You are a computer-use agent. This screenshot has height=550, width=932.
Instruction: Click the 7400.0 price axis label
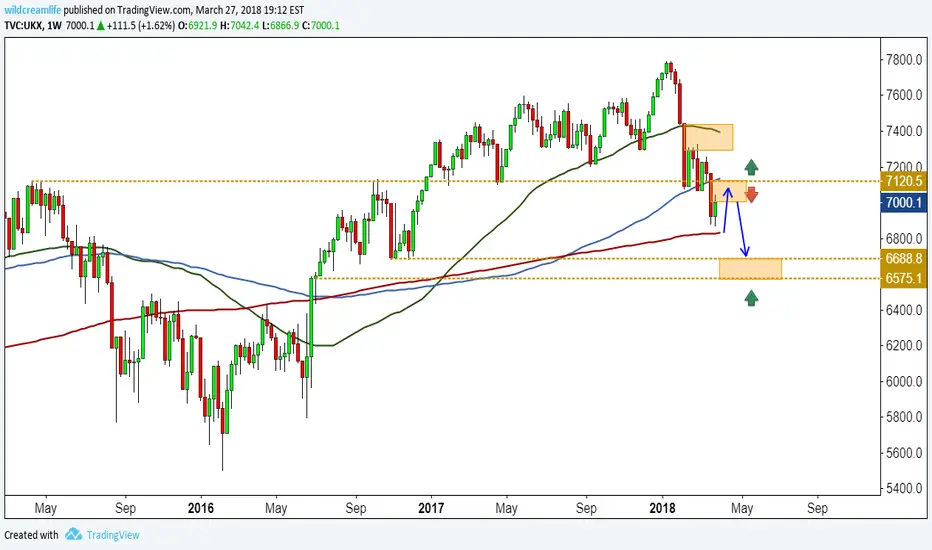coord(904,131)
